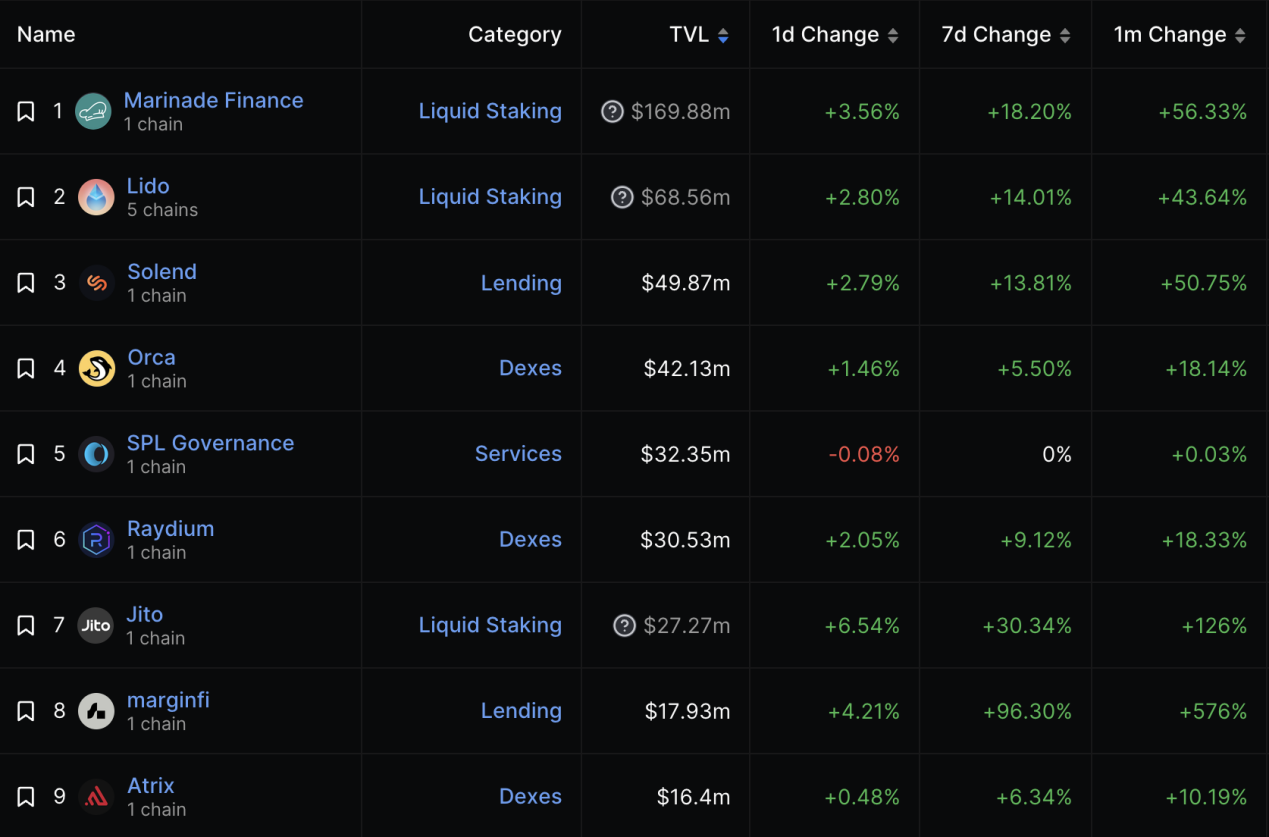Open Liquid Staking category in Lido row
Screen dimensions: 1269x837
490,197
